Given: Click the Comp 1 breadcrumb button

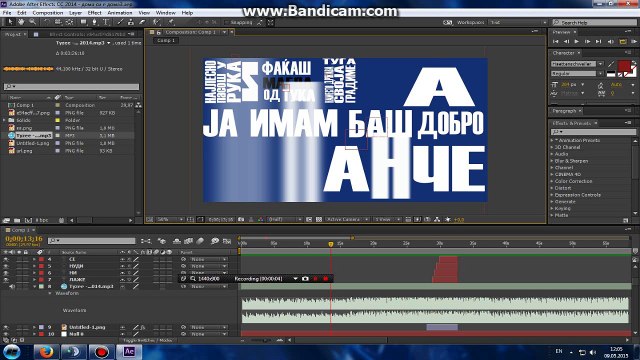Looking at the screenshot, I should tap(166, 40).
